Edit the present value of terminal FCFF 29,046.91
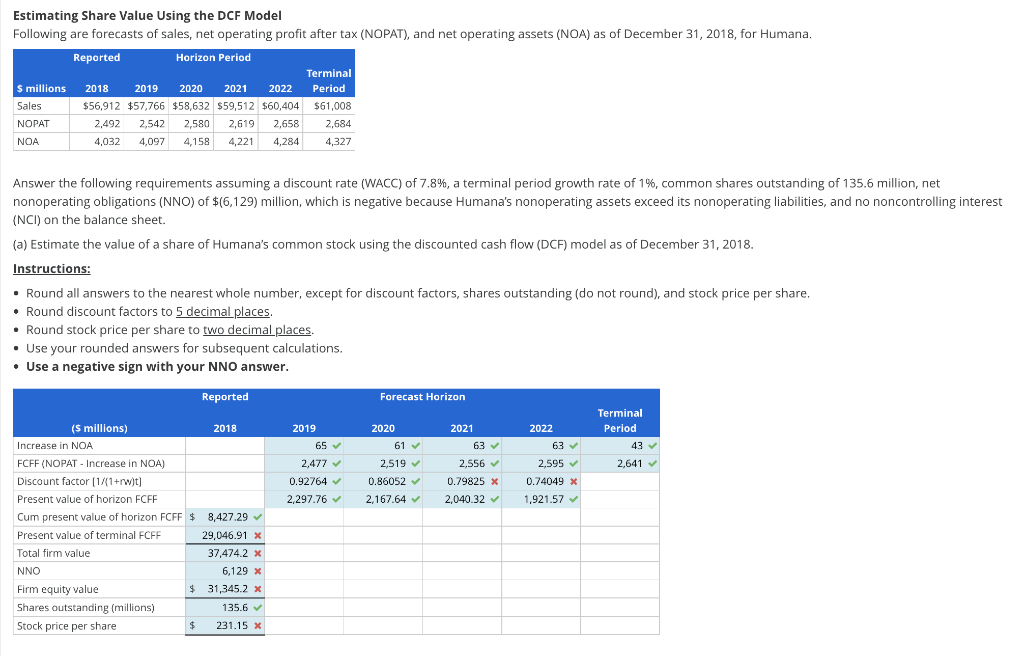 (225, 535)
